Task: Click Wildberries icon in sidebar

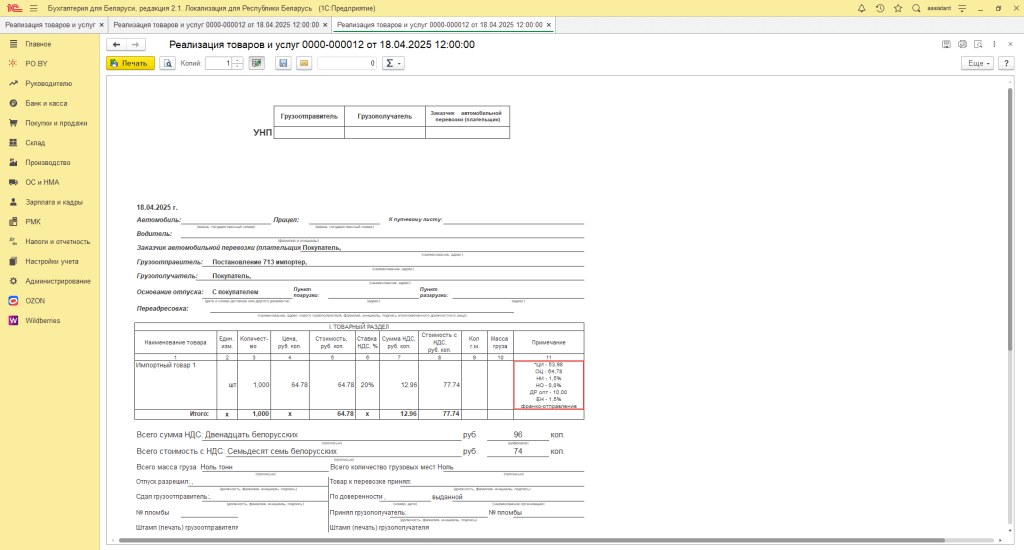Action: pyautogui.click(x=13, y=321)
